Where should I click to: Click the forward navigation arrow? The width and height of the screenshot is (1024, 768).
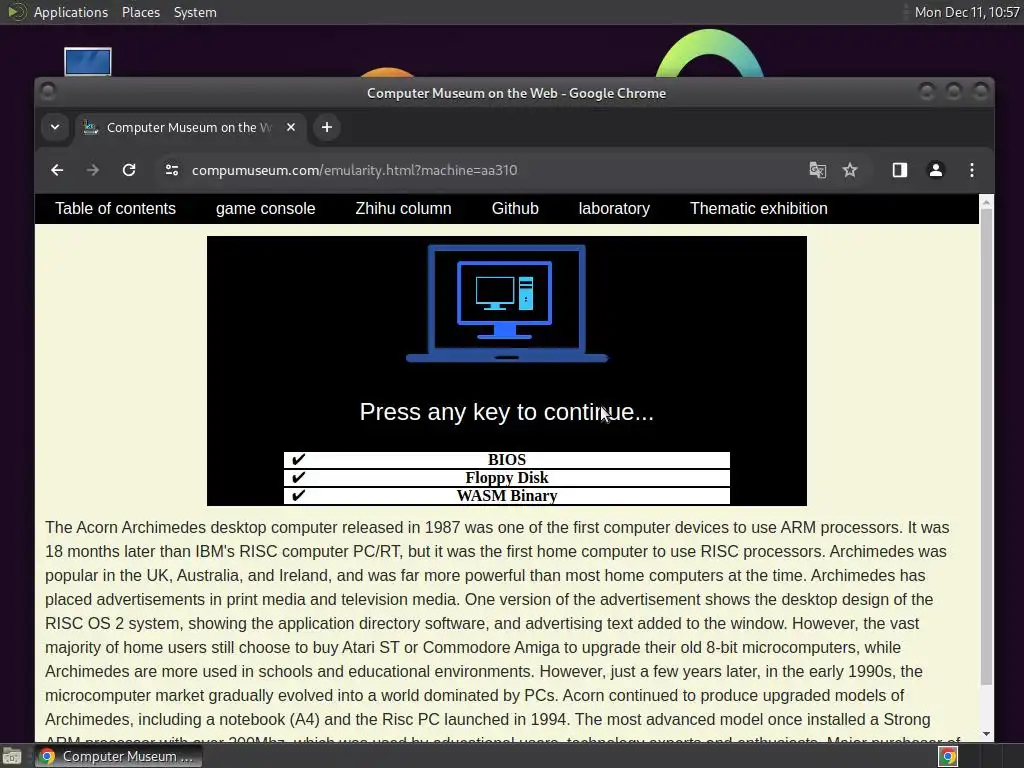(x=93, y=170)
